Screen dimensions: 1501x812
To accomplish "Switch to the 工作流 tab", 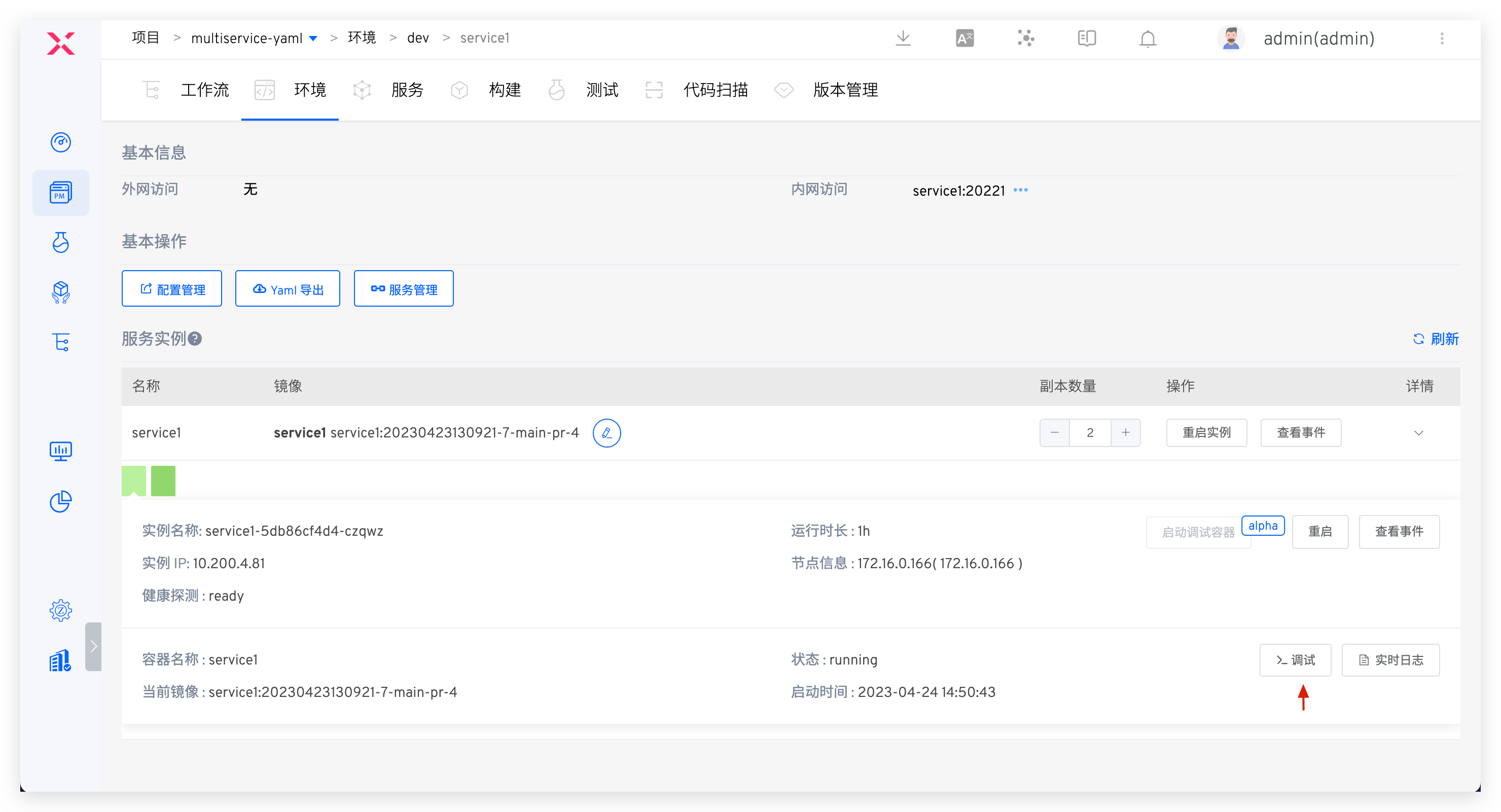I will 204,90.
